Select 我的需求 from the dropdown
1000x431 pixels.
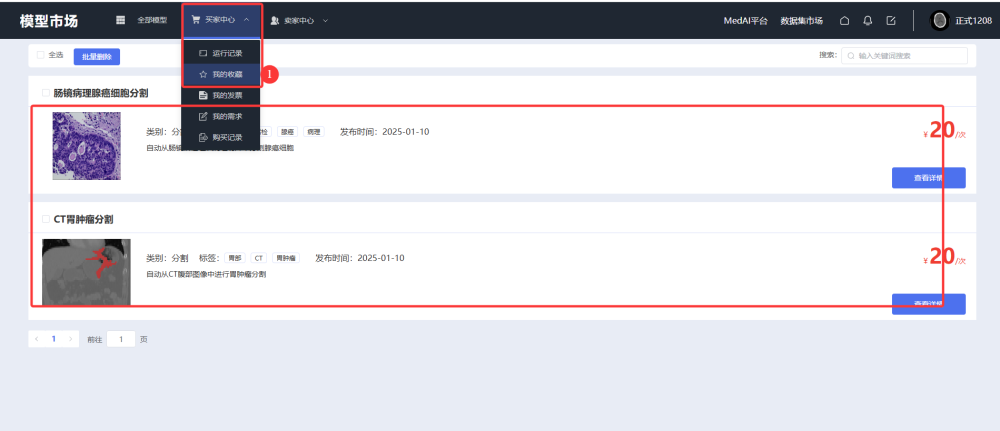coord(221,117)
